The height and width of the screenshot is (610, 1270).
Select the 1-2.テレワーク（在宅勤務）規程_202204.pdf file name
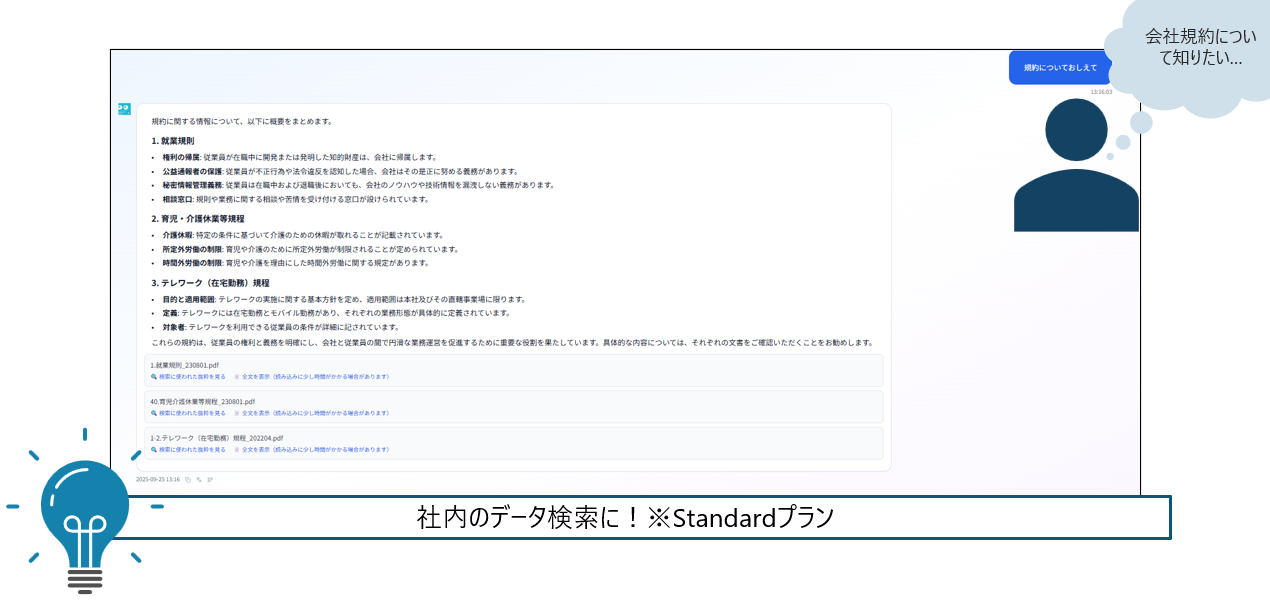click(216, 438)
